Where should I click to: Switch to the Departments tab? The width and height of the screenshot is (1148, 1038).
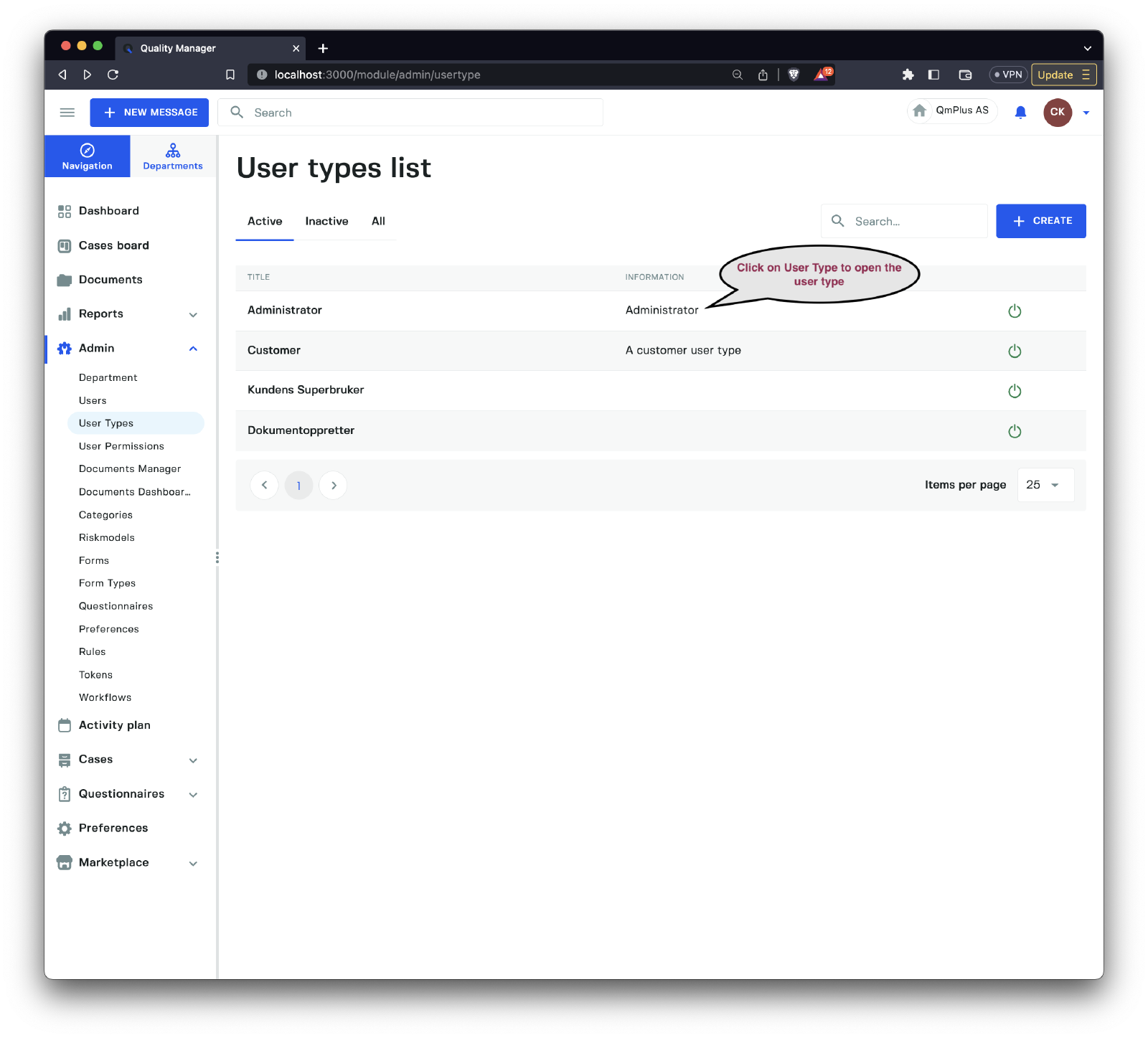173,156
